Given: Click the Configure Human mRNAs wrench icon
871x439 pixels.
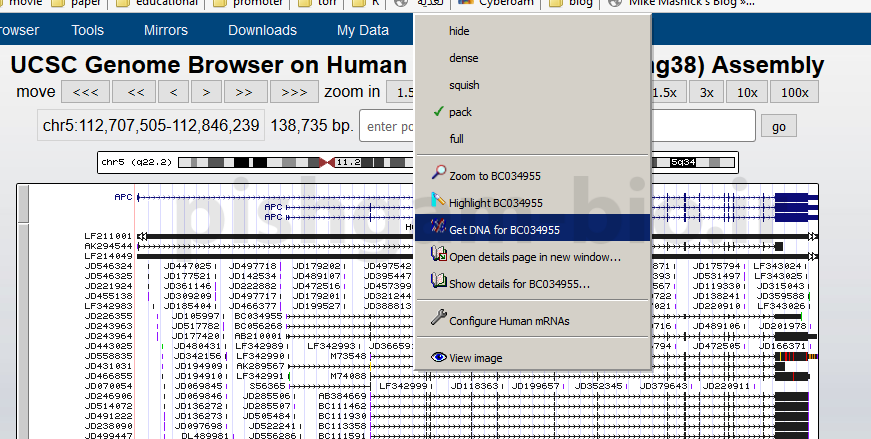Looking at the screenshot, I should click(437, 319).
